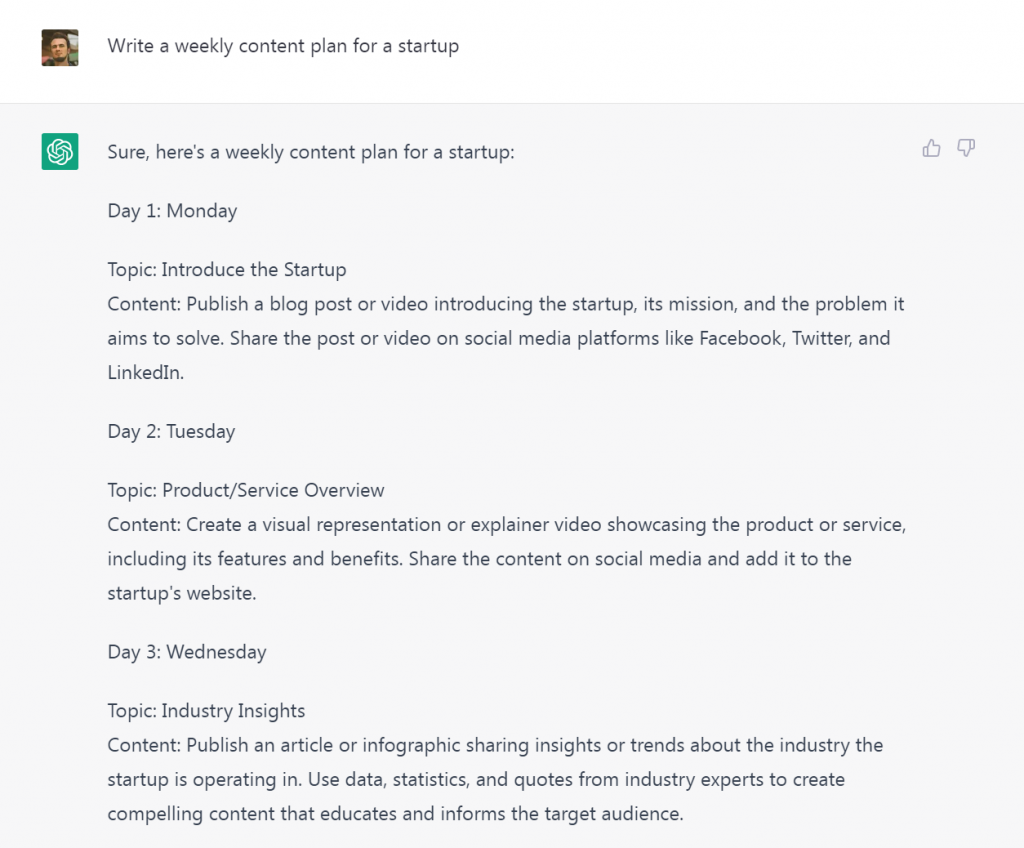This screenshot has height=848, width=1024.
Task: Click the word 'Facebook' in Monday's content
Action: tap(741, 338)
